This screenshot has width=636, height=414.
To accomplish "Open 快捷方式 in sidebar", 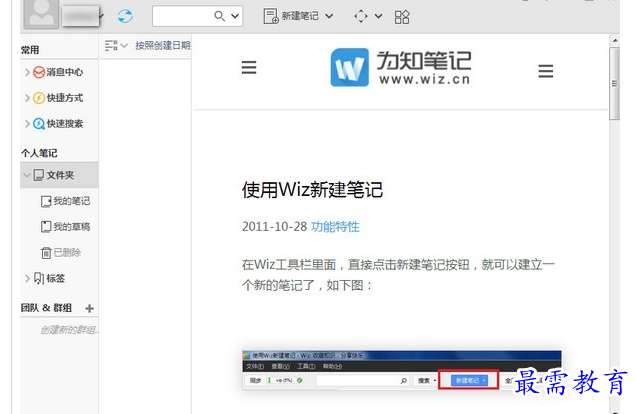I will pos(64,98).
